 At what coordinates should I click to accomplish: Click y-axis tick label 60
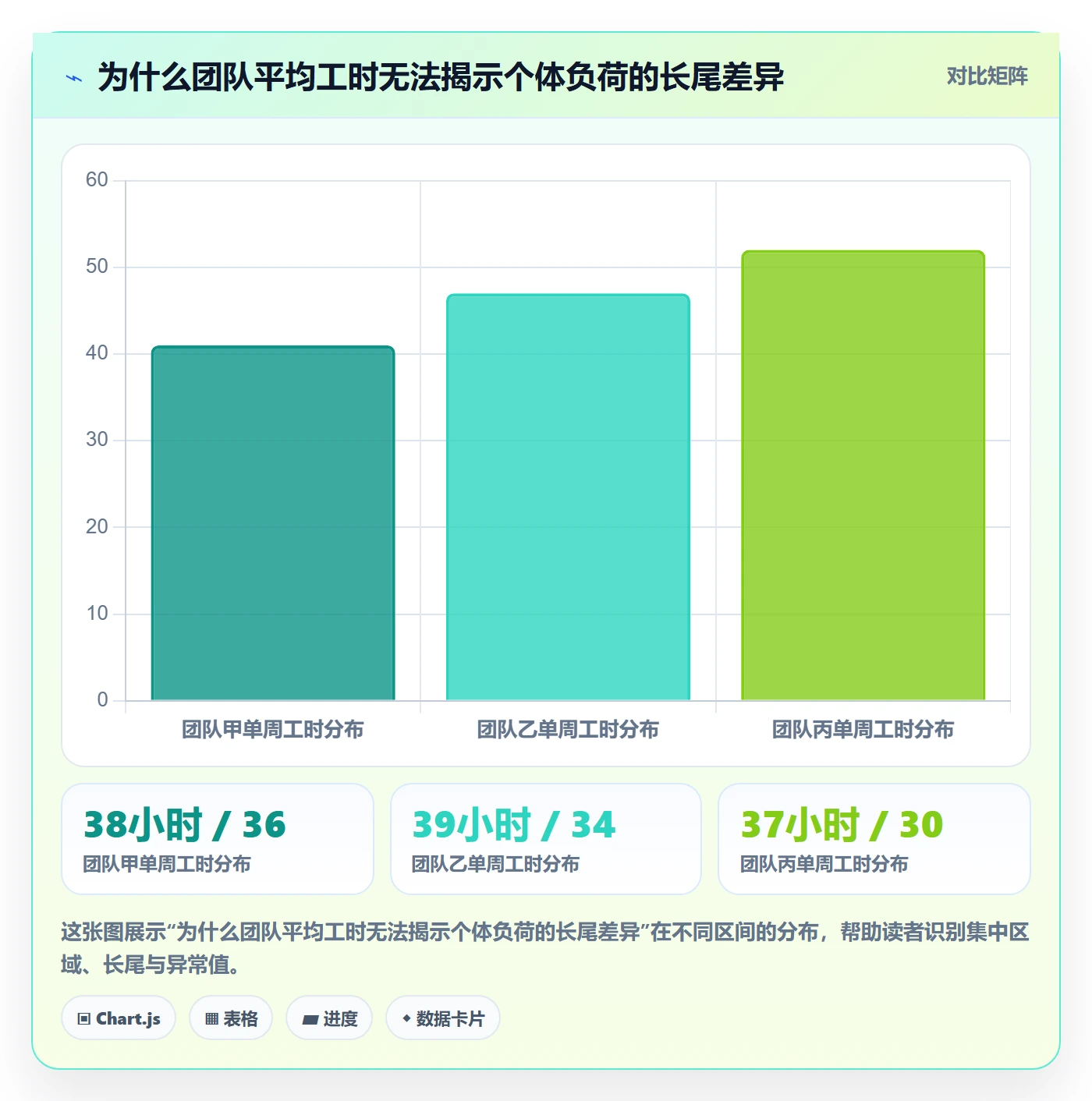(97, 180)
